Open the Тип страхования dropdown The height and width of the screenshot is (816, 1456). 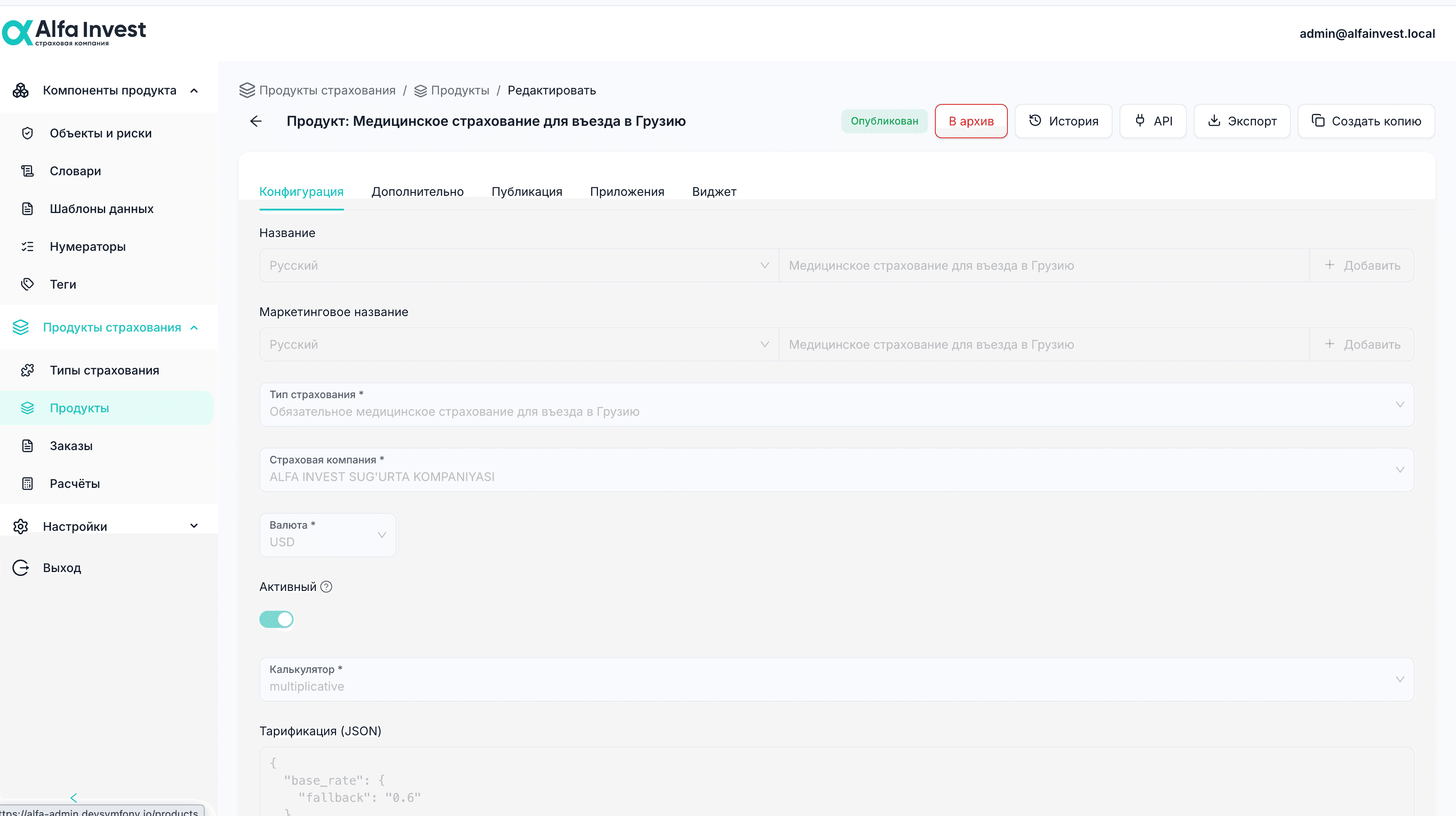pyautogui.click(x=837, y=404)
